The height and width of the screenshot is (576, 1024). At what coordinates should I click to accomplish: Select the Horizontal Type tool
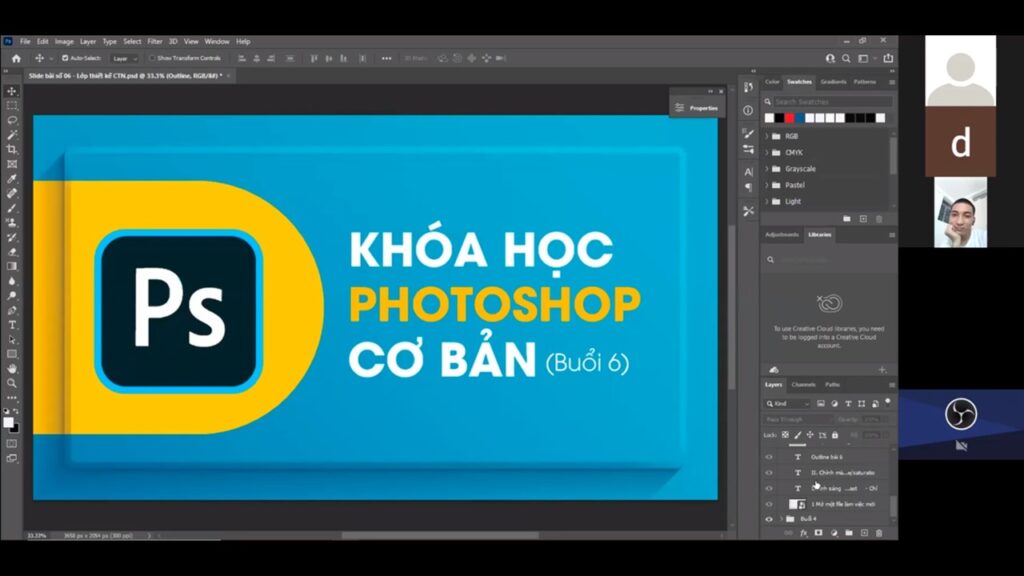click(x=12, y=325)
